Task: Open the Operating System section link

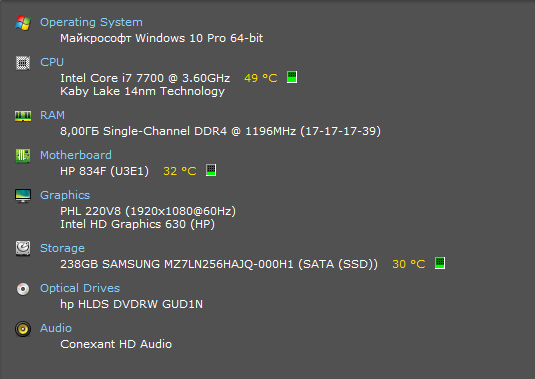Action: point(91,22)
